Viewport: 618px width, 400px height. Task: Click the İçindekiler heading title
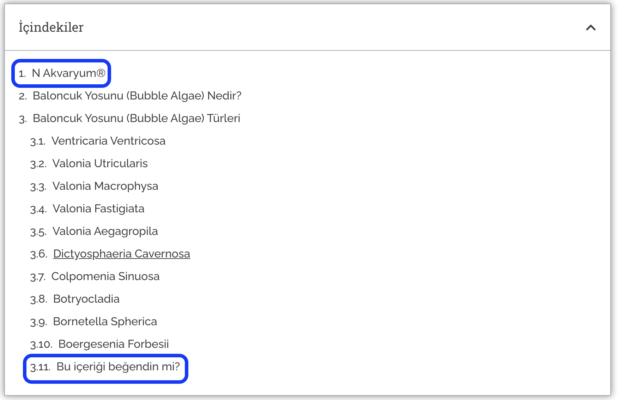click(x=52, y=28)
